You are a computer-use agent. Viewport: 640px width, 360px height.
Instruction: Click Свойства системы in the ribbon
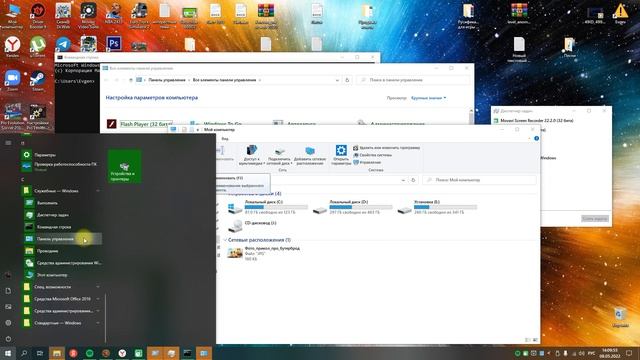point(372,155)
